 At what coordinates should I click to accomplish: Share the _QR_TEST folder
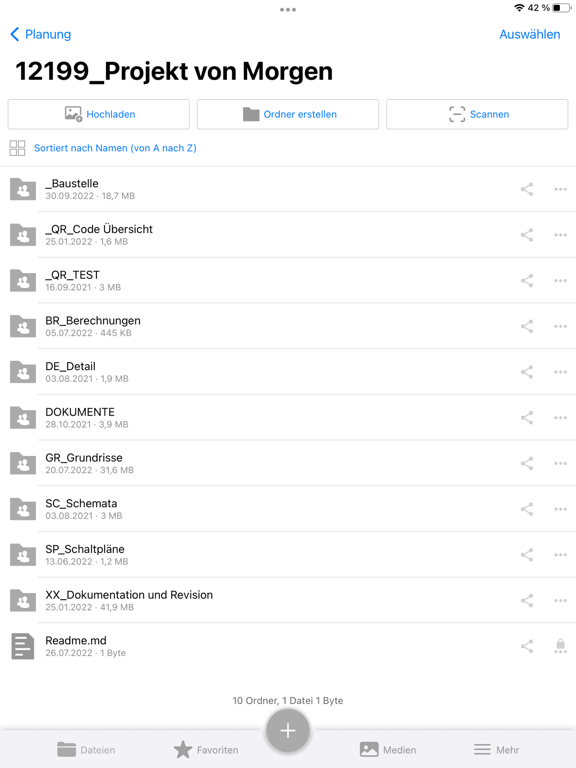[527, 281]
